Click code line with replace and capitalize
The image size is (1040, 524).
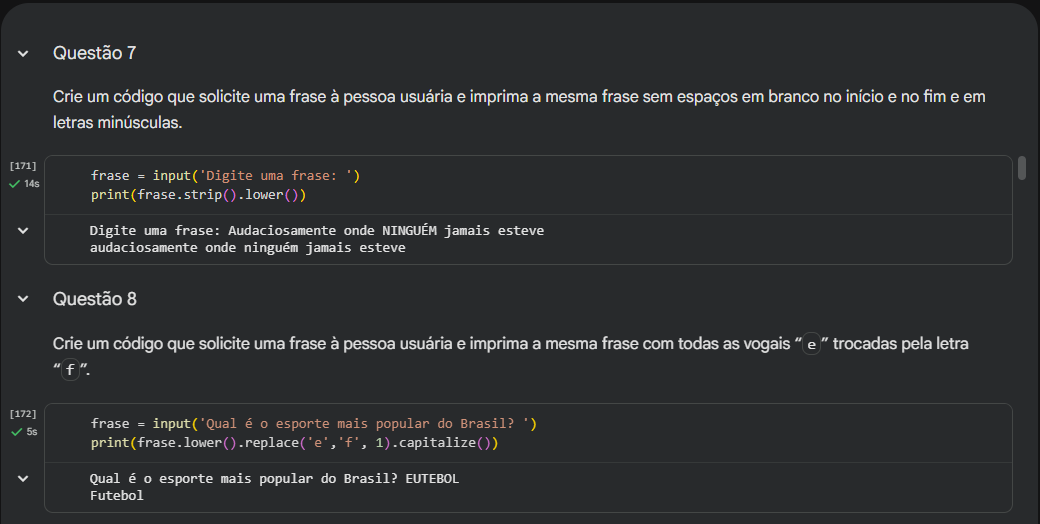pyautogui.click(x=294, y=442)
